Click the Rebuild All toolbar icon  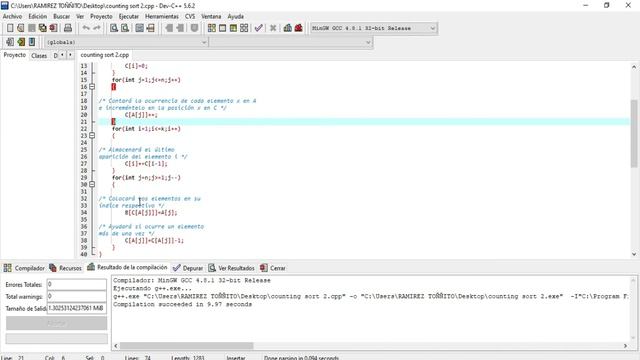click(x=244, y=28)
